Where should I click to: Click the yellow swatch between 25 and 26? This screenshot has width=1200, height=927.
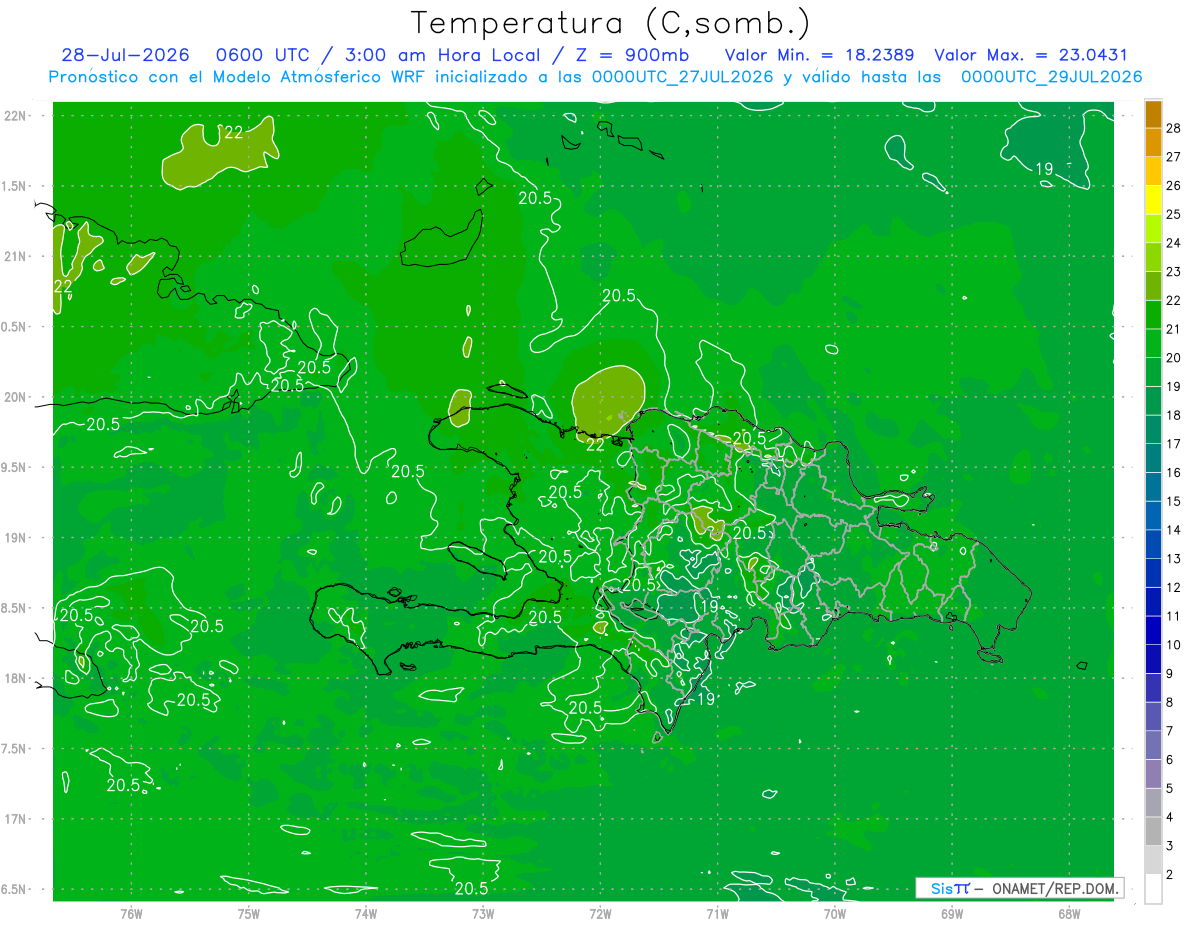[x=1153, y=200]
